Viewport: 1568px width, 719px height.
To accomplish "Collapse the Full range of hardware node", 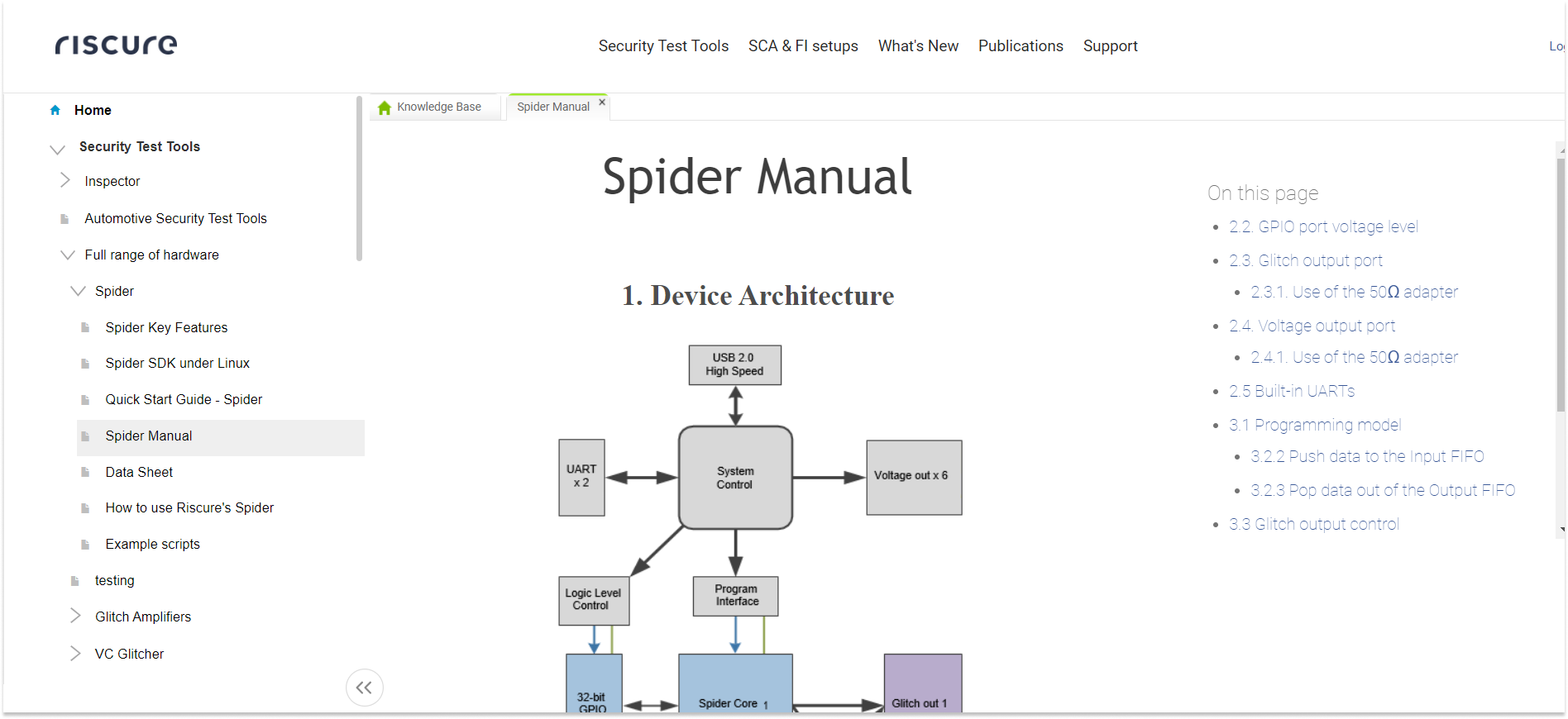I will coord(68,255).
